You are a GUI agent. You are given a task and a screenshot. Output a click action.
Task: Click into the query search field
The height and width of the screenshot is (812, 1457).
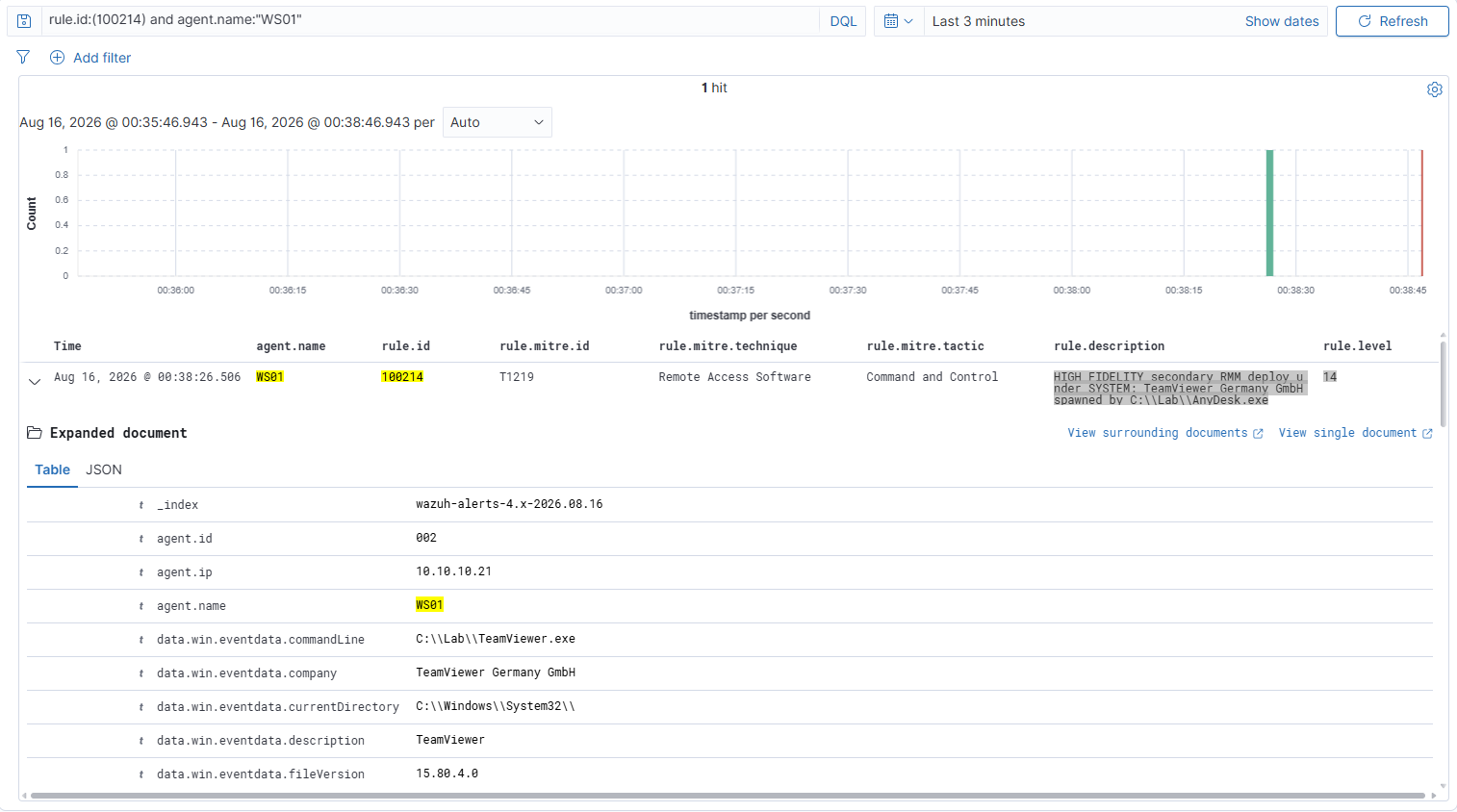[430, 21]
